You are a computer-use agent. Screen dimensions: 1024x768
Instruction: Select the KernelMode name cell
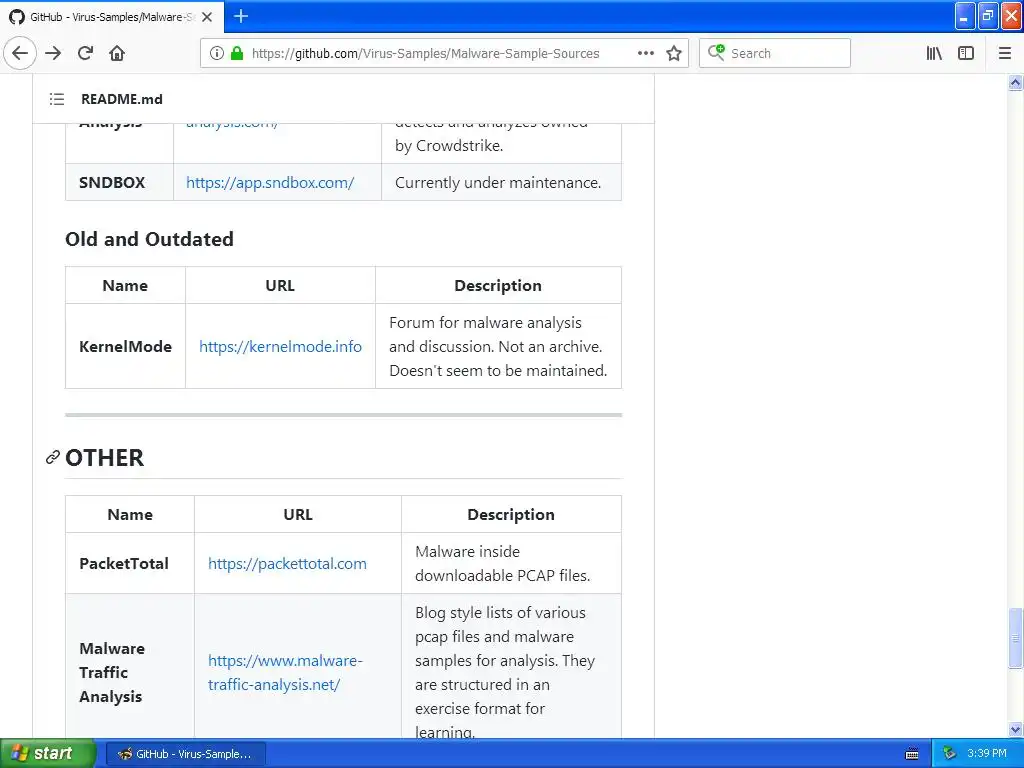point(125,346)
